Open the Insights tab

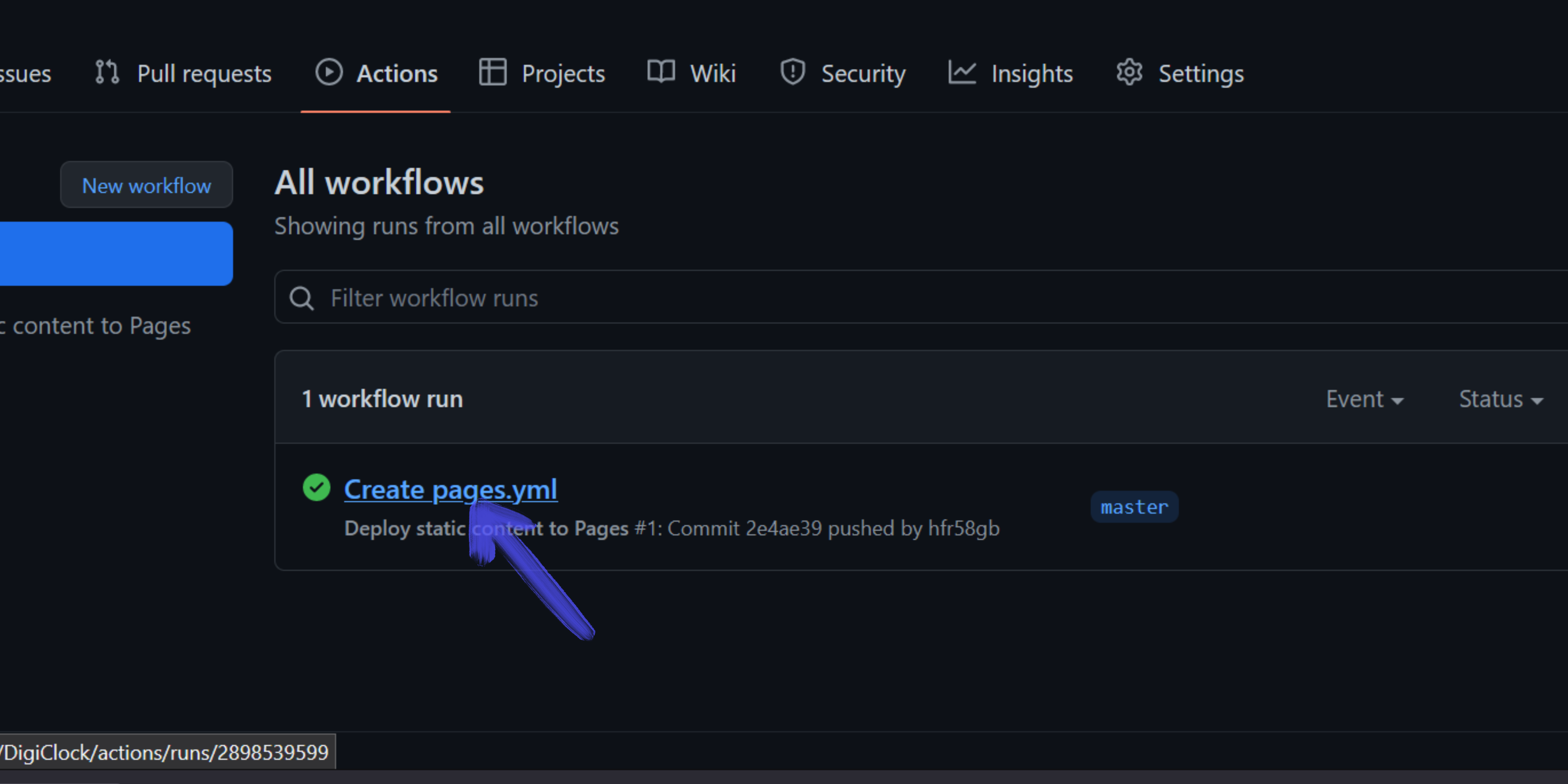coord(1010,73)
